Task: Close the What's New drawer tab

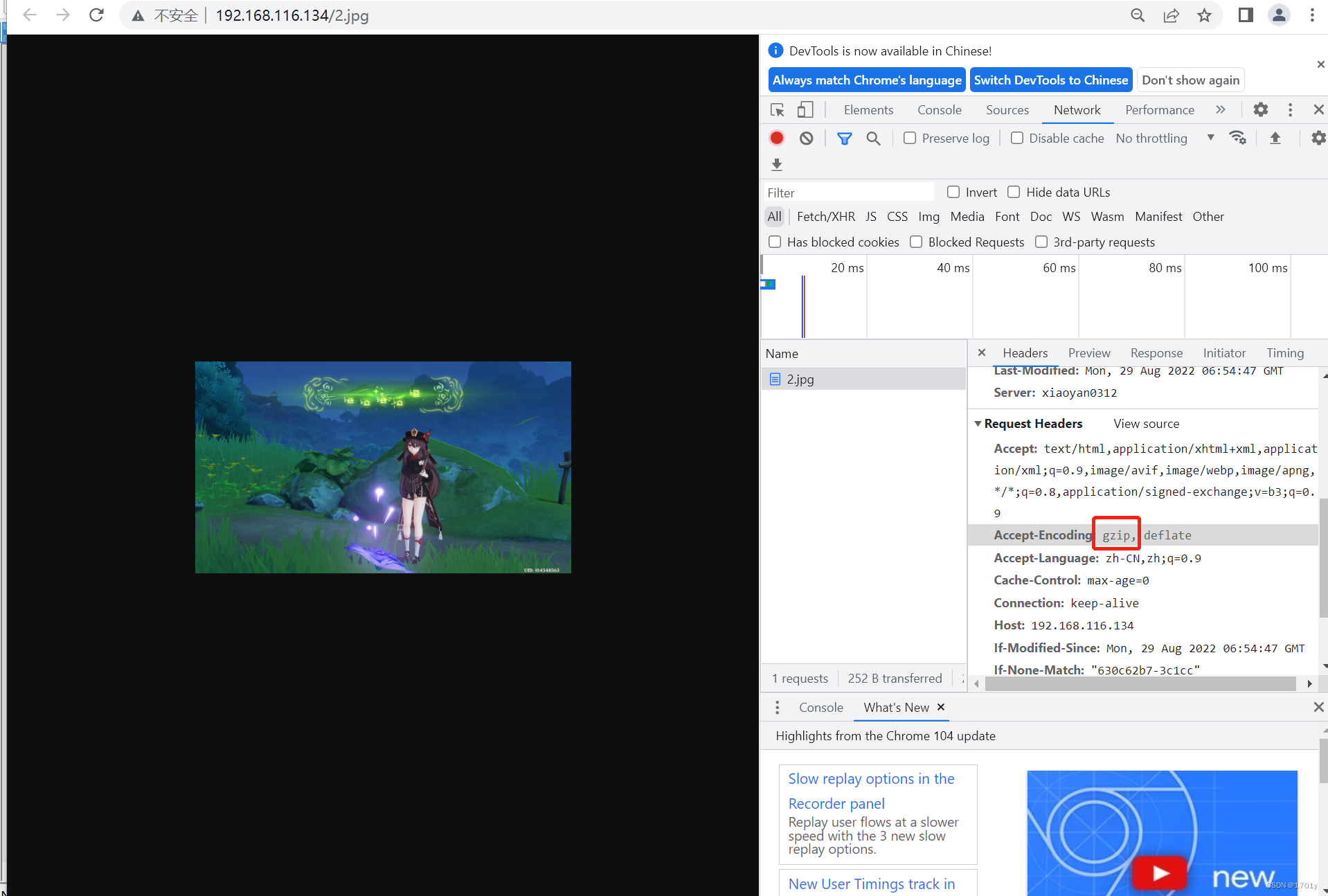Action: (x=941, y=707)
